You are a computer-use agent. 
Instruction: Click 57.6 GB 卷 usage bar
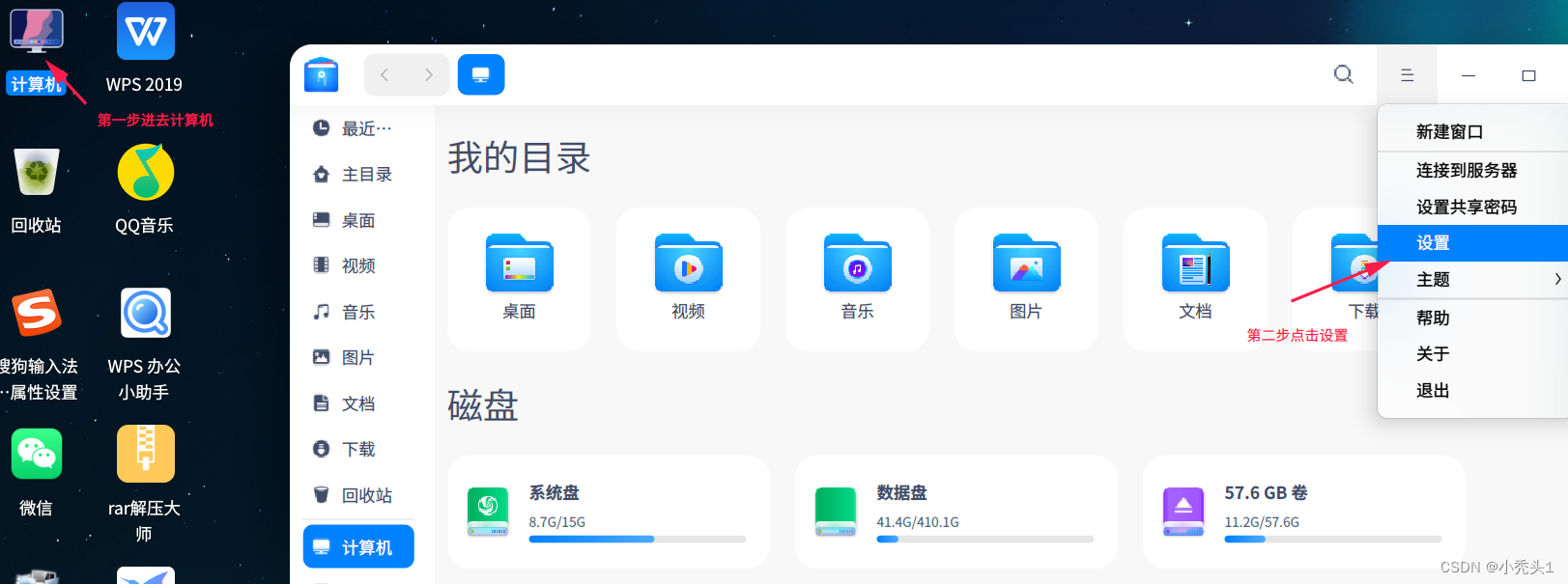[1333, 539]
